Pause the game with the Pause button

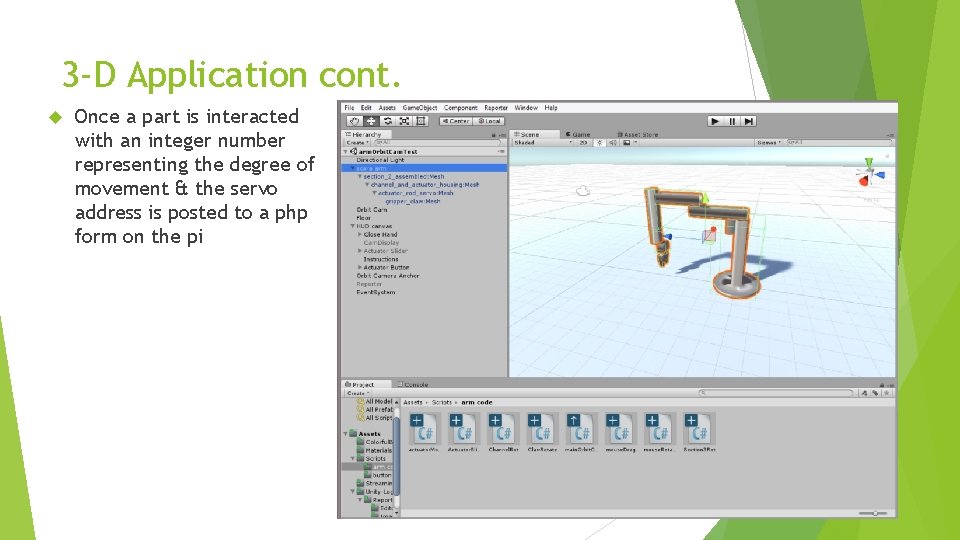tap(732, 121)
